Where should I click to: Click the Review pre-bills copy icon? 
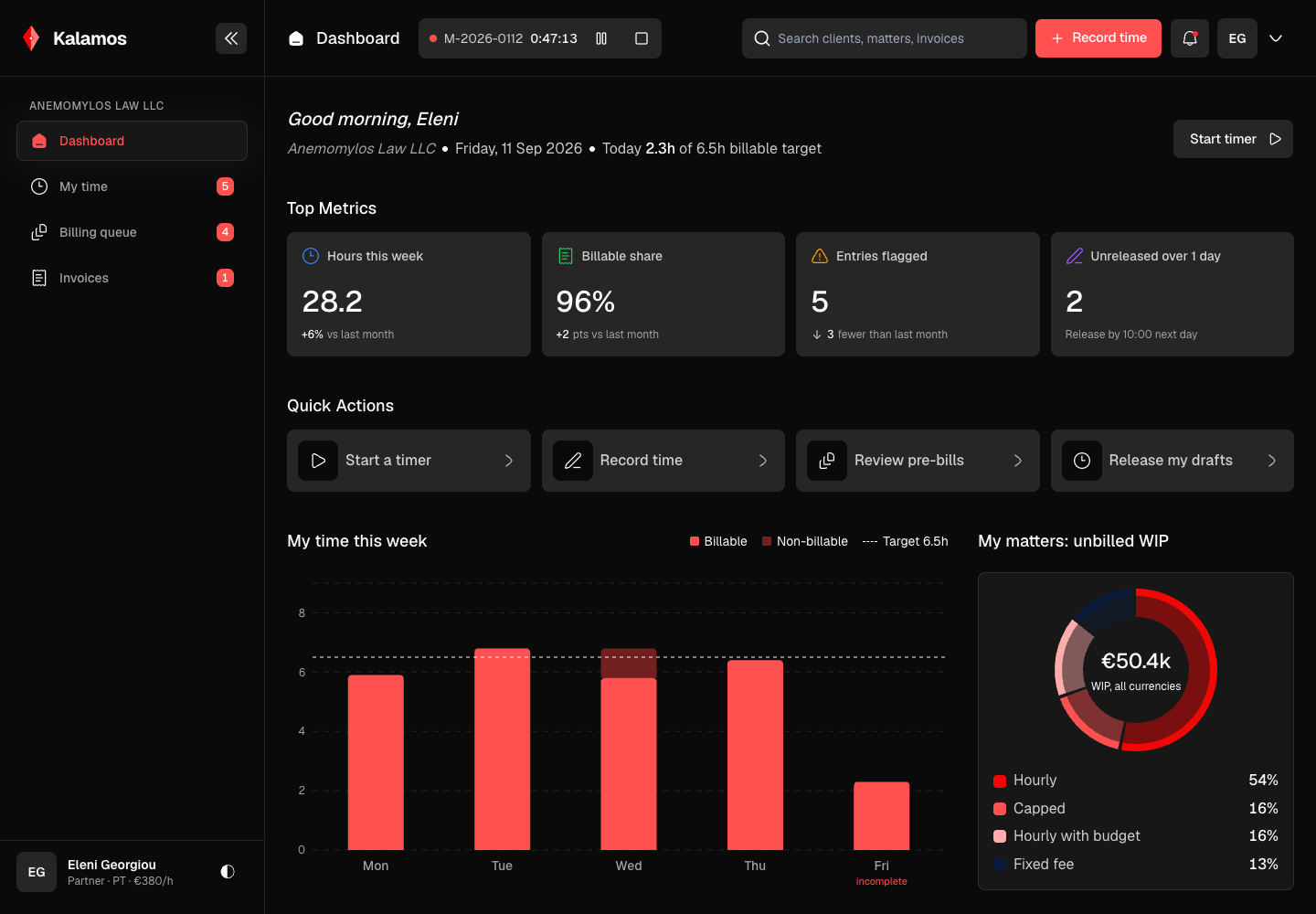click(x=827, y=461)
